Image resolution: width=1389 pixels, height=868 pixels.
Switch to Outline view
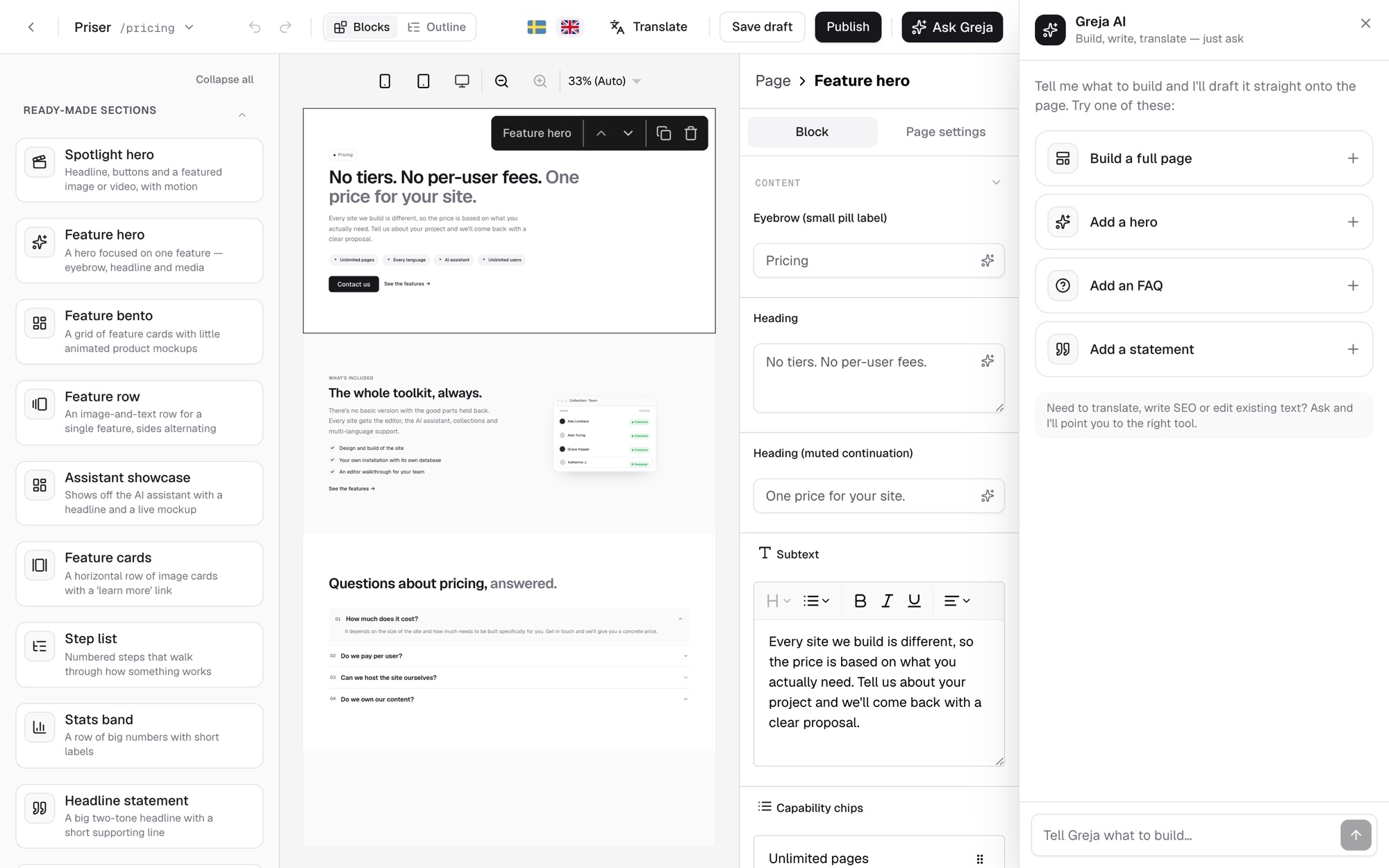[x=437, y=27]
